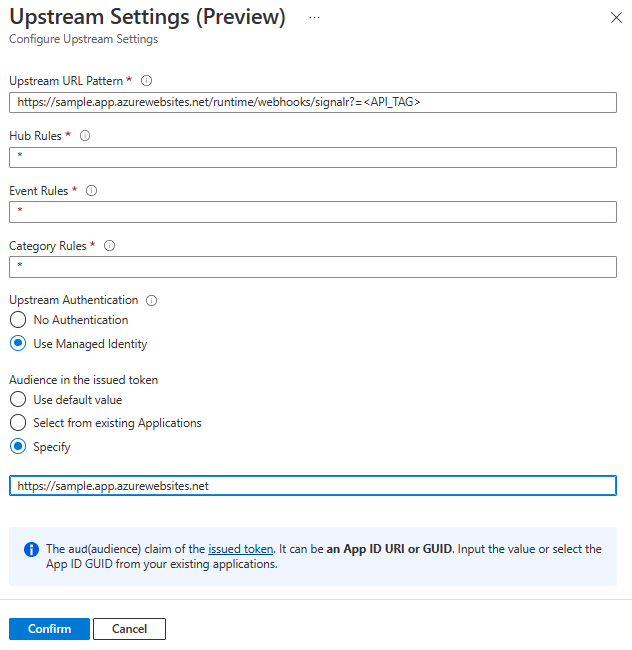Select the Specify audience option
The image size is (632, 650).
point(18,447)
